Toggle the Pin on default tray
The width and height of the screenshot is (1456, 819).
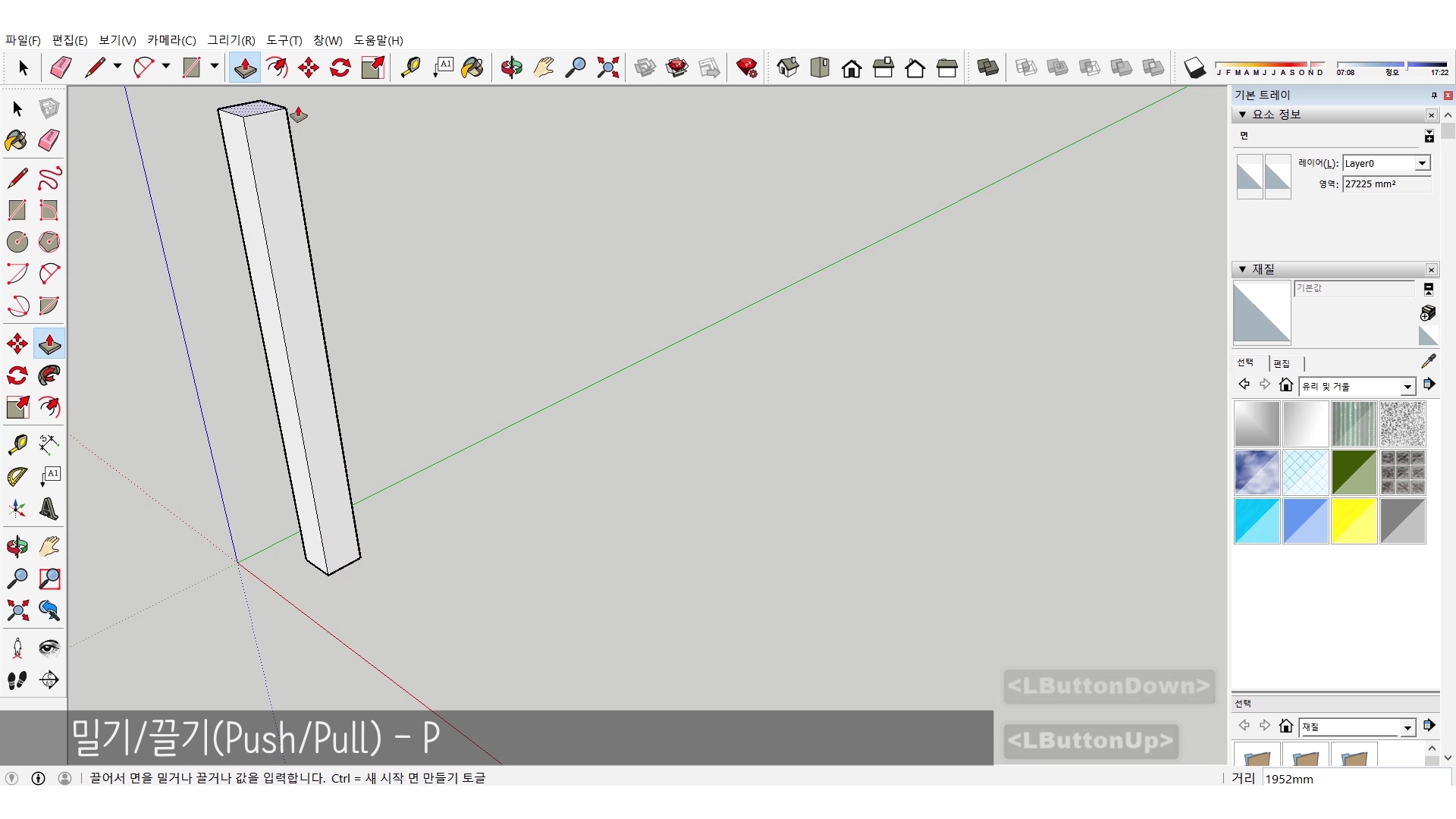[1433, 95]
